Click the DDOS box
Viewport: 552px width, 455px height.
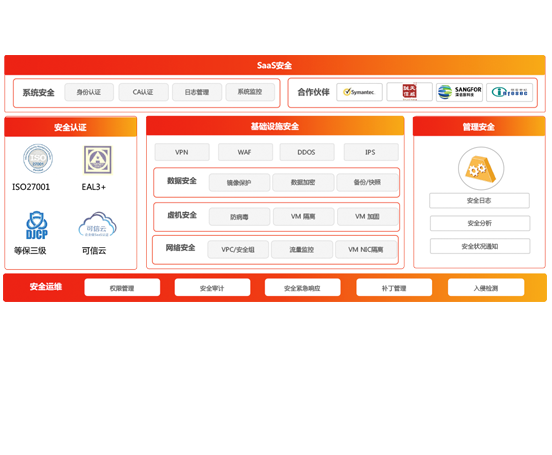(307, 152)
